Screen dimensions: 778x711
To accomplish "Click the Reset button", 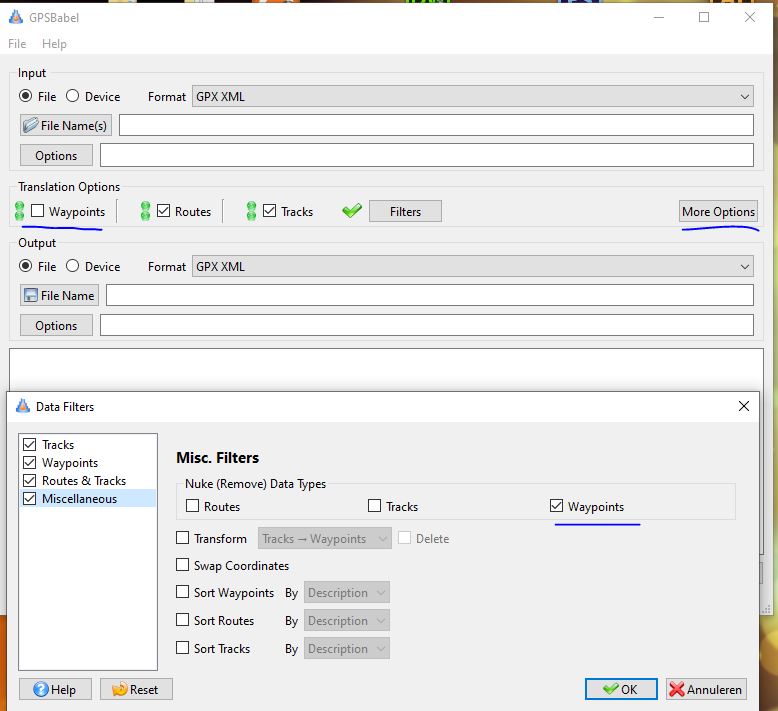I will pos(136,689).
